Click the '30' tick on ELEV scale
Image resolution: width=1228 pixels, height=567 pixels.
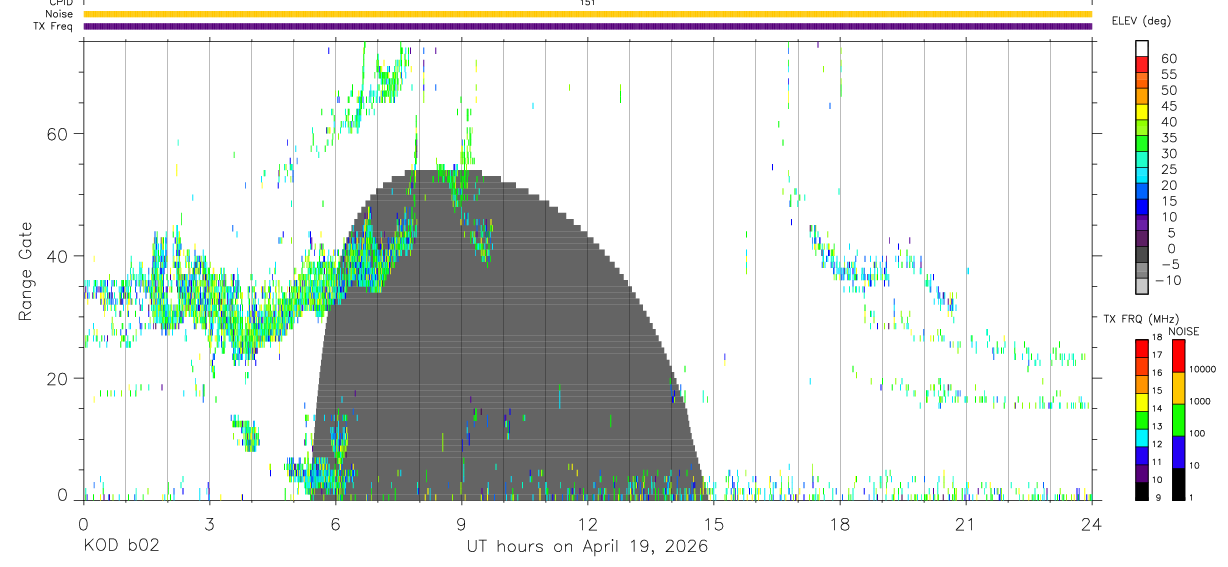[1167, 154]
